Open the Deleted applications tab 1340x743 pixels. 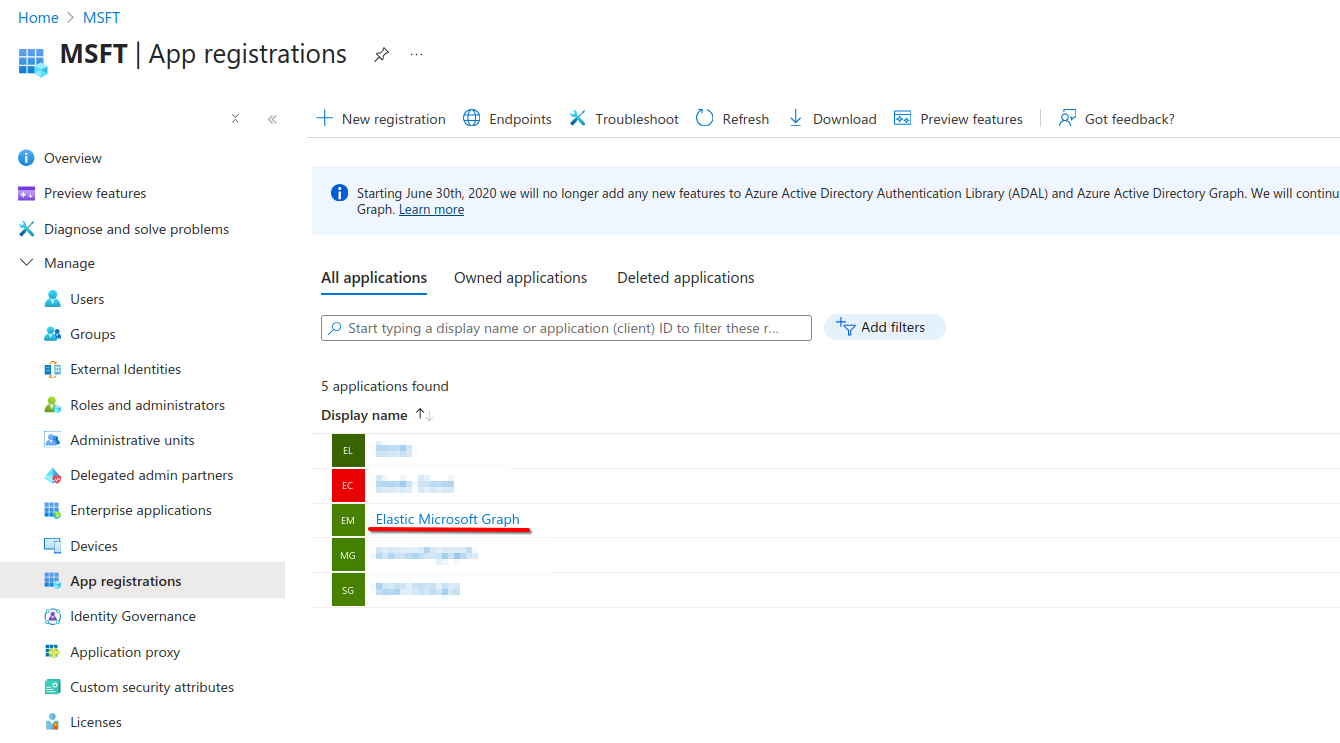685,277
